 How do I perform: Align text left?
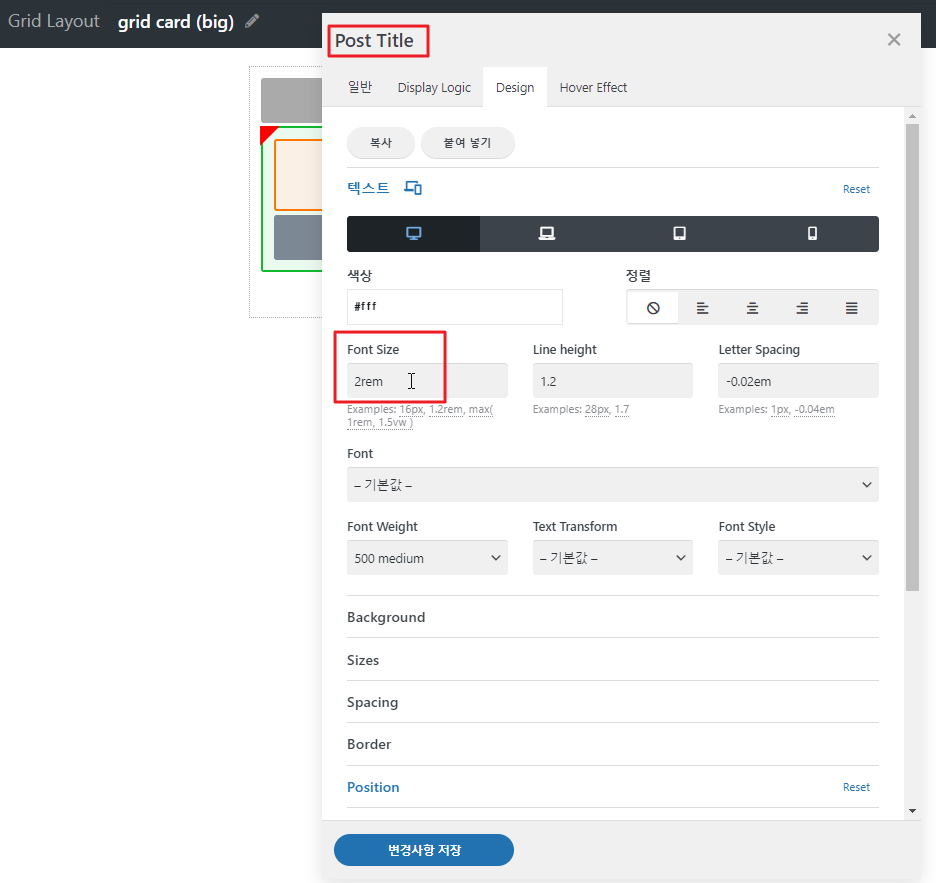point(703,307)
